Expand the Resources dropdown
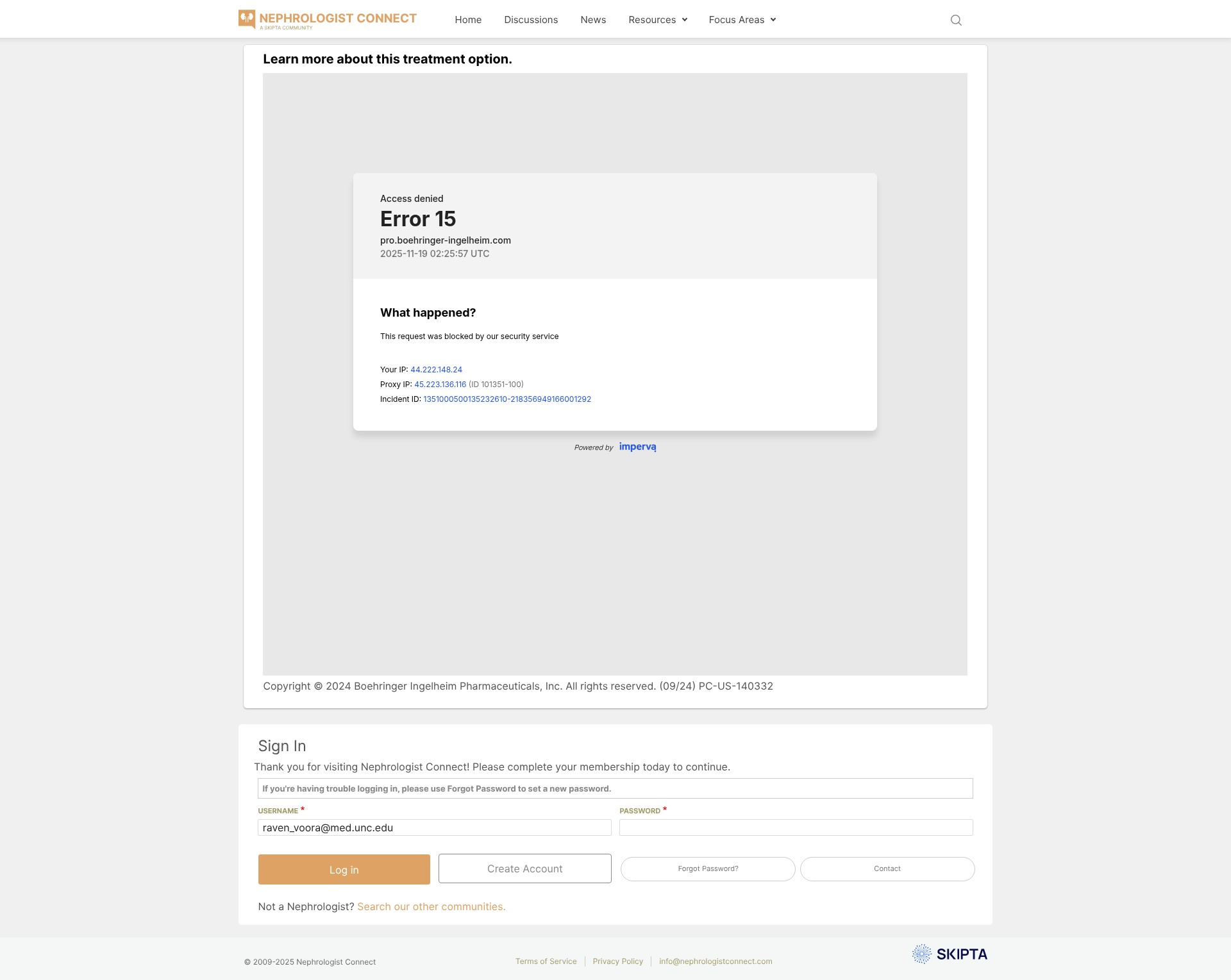 pos(658,20)
